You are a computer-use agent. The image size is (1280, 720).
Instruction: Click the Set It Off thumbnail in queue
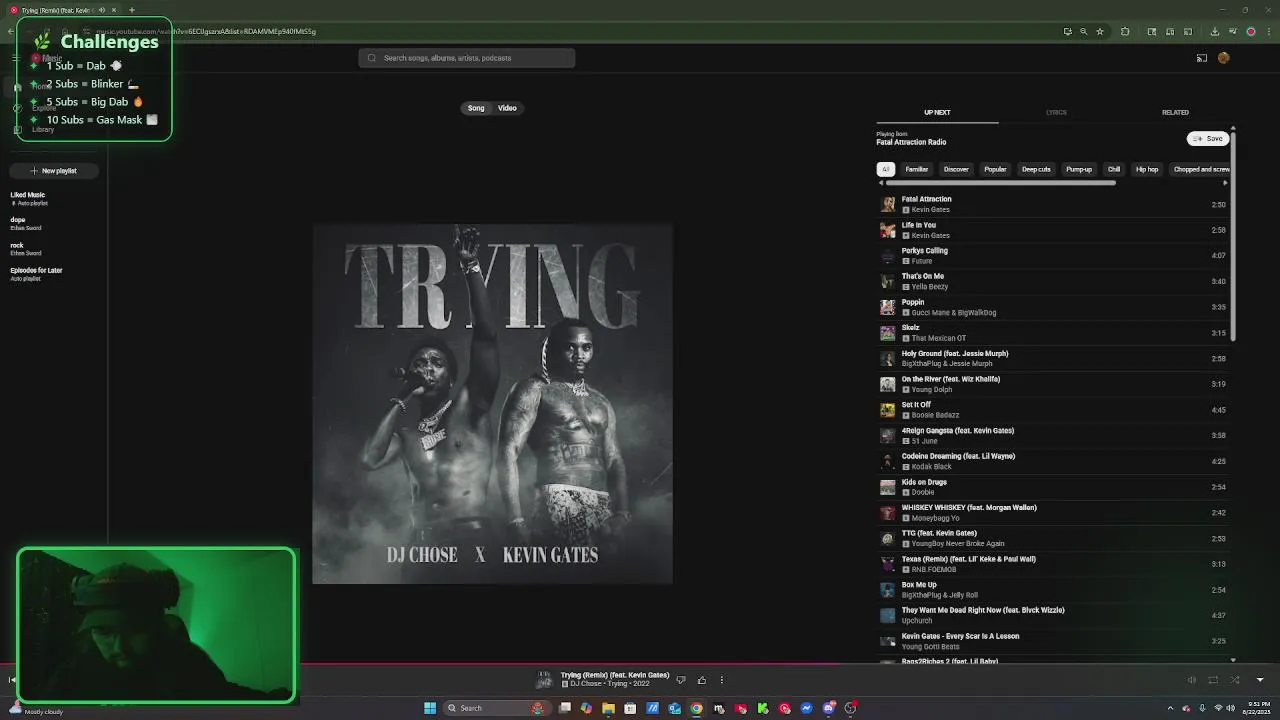click(887, 410)
